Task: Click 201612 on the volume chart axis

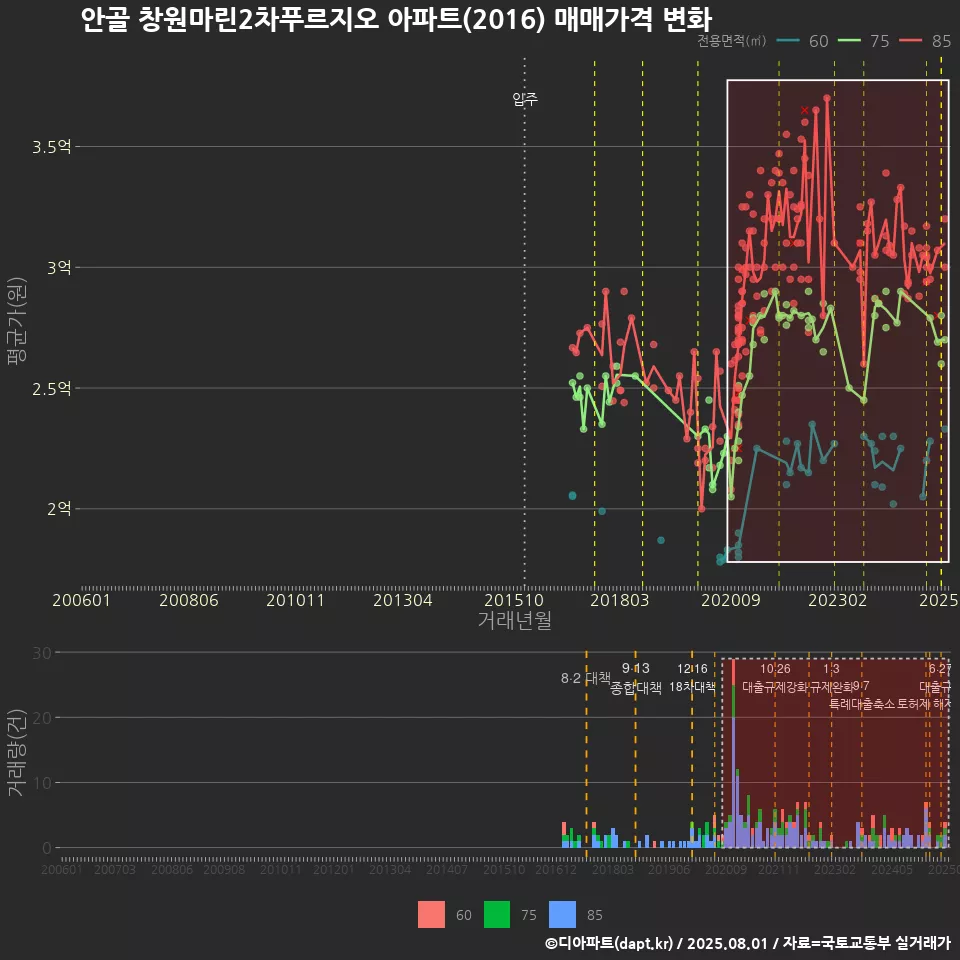Action: (x=556, y=869)
